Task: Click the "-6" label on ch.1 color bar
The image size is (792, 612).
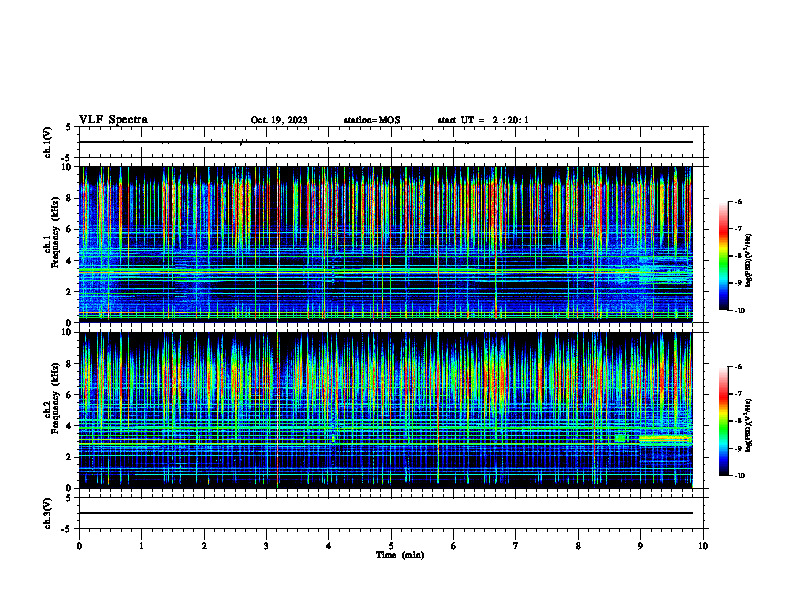Action: 738,202
